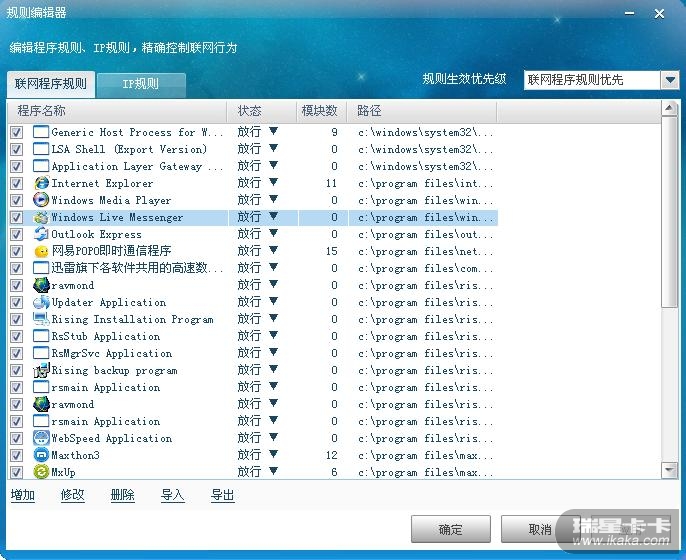Open status dropdown for Maxthon3

(x=273, y=454)
